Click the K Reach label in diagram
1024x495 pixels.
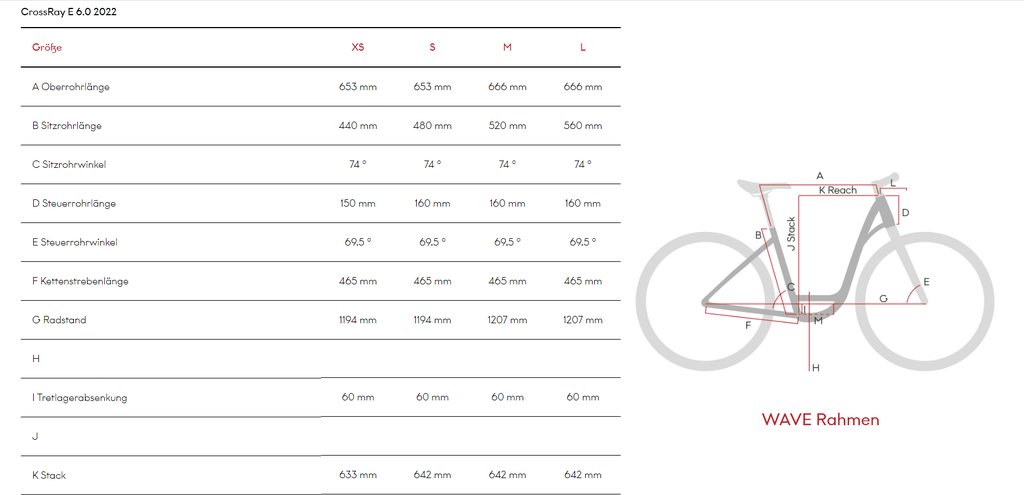coord(838,190)
